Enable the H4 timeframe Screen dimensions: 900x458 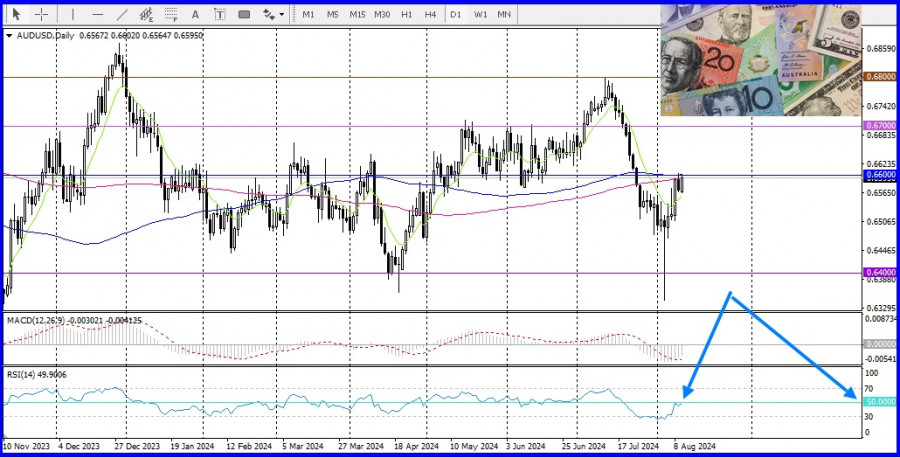[430, 15]
